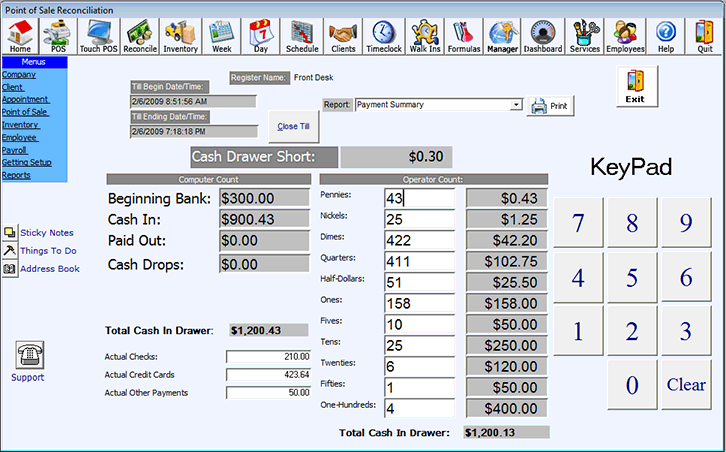Screen dimensions: 726x452
Task: Open the Company menu link
Action: tap(19, 75)
